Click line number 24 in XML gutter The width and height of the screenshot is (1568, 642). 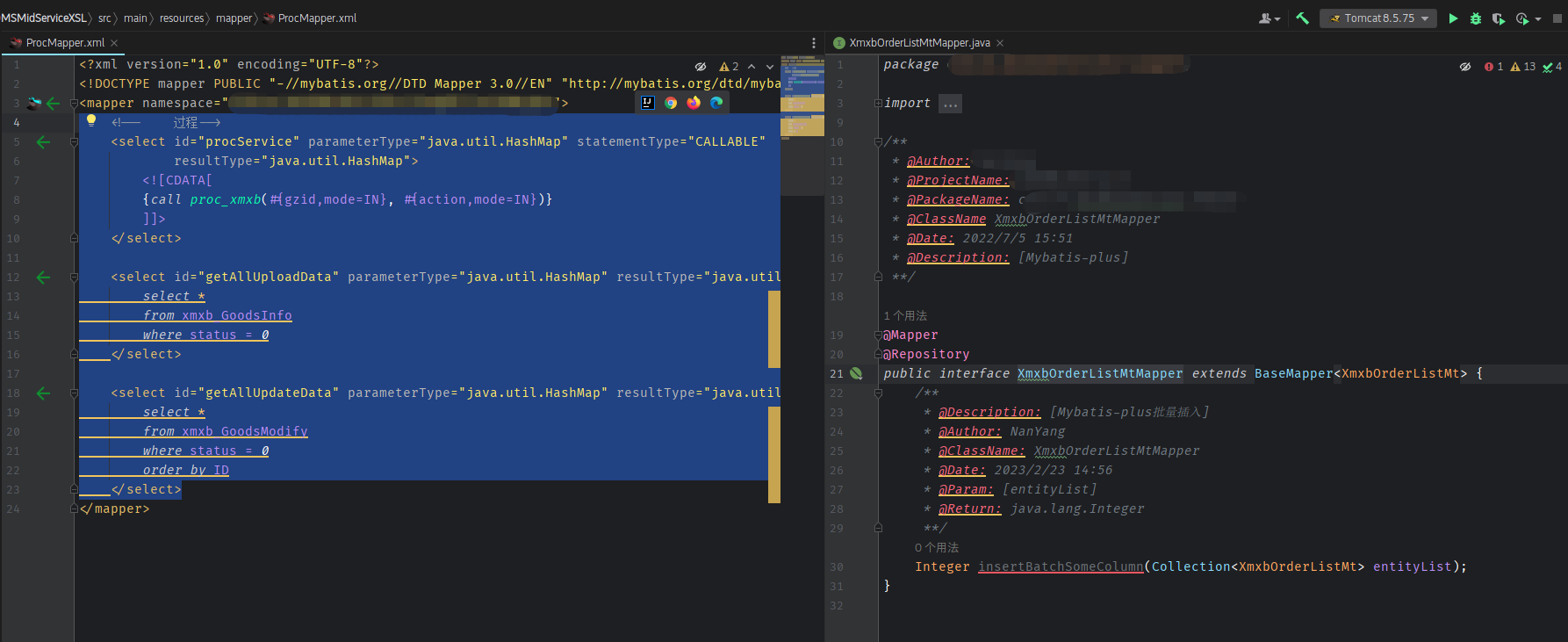click(13, 509)
